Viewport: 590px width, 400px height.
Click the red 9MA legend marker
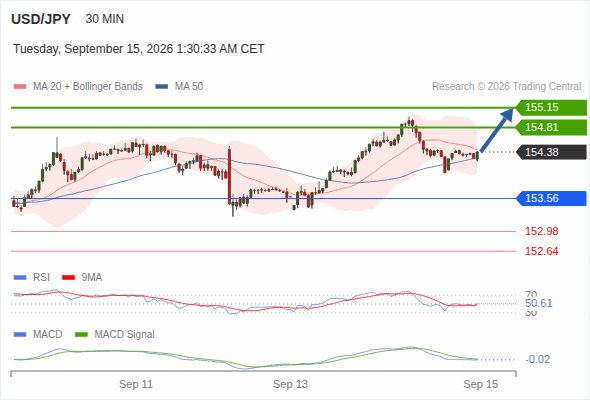68,278
